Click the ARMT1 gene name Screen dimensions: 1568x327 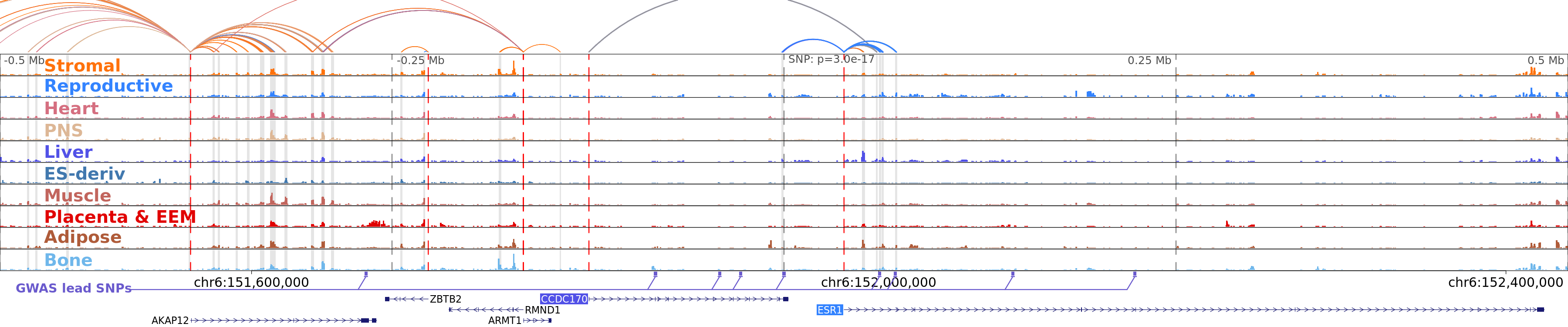click(505, 320)
